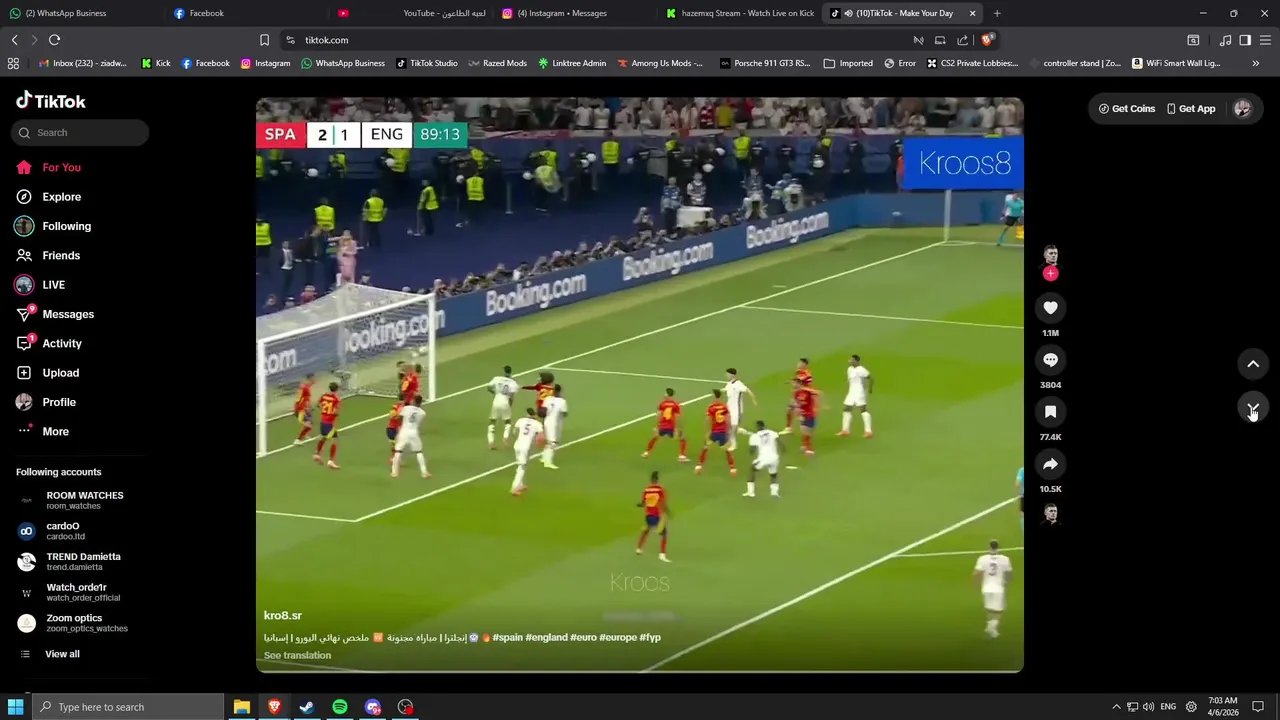
Task: Open the TikTok Studio bookmark
Action: [x=427, y=63]
